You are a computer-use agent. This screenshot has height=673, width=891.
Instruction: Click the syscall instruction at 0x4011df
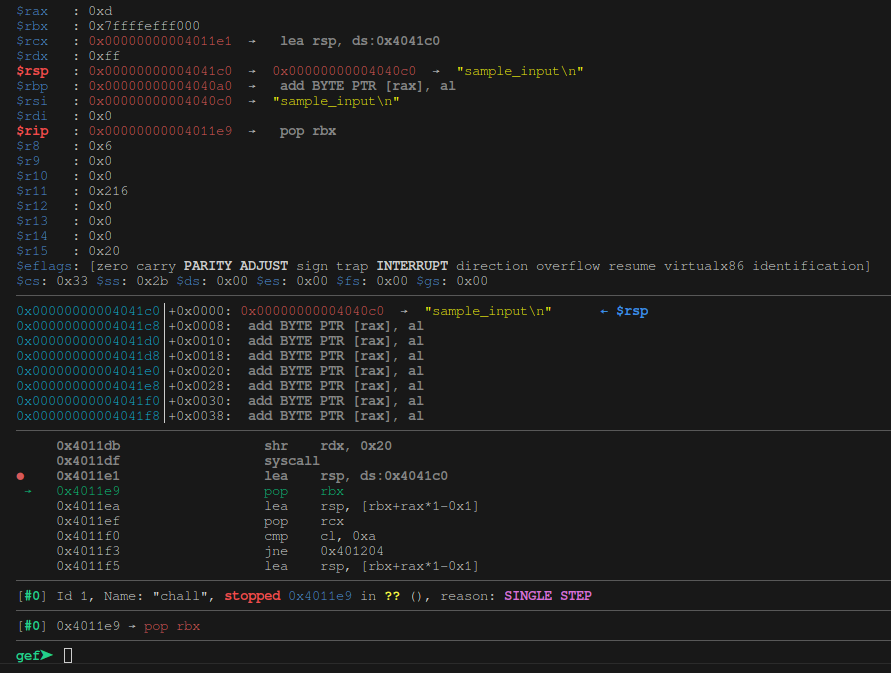pos(292,461)
